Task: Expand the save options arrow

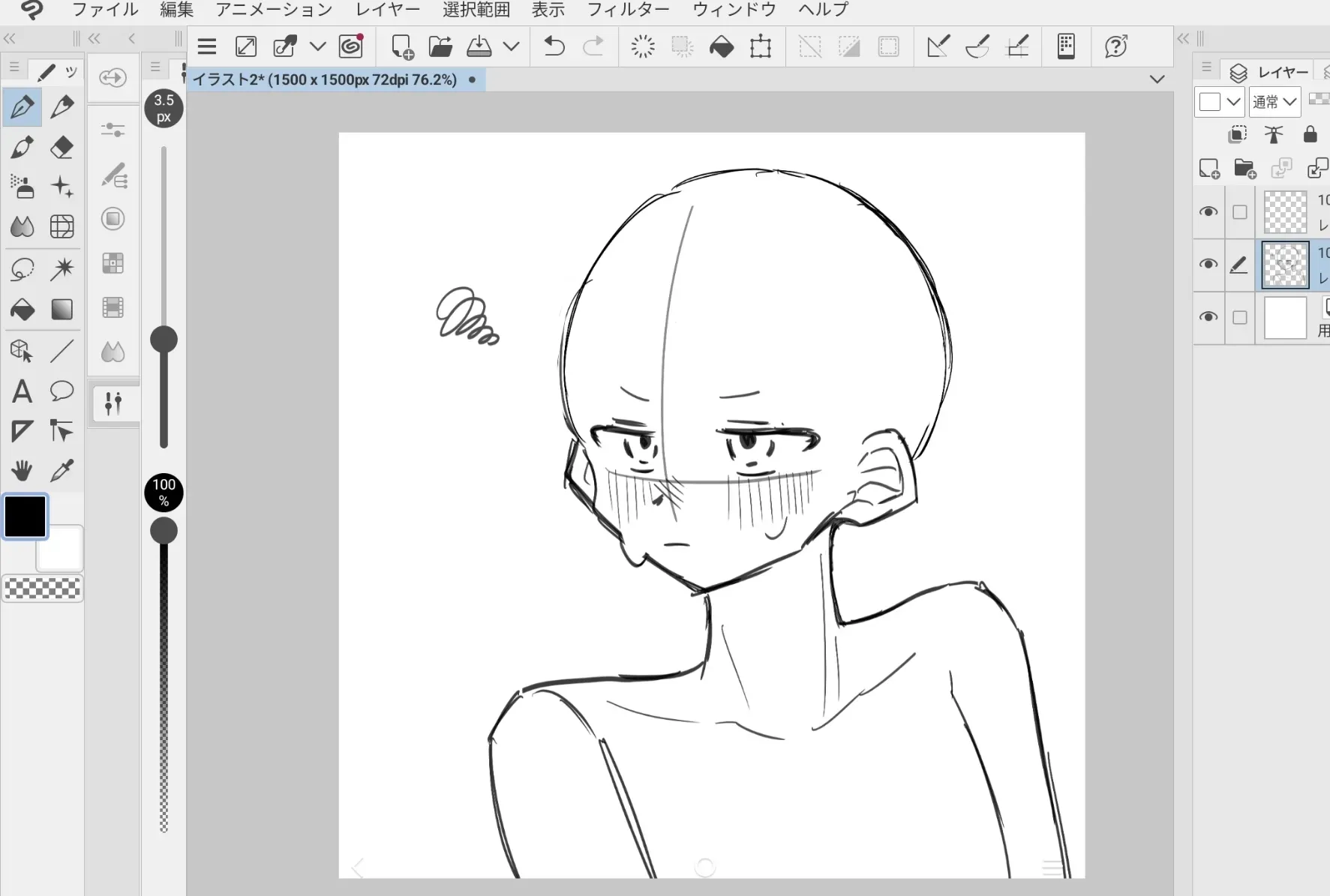Action: click(x=512, y=46)
